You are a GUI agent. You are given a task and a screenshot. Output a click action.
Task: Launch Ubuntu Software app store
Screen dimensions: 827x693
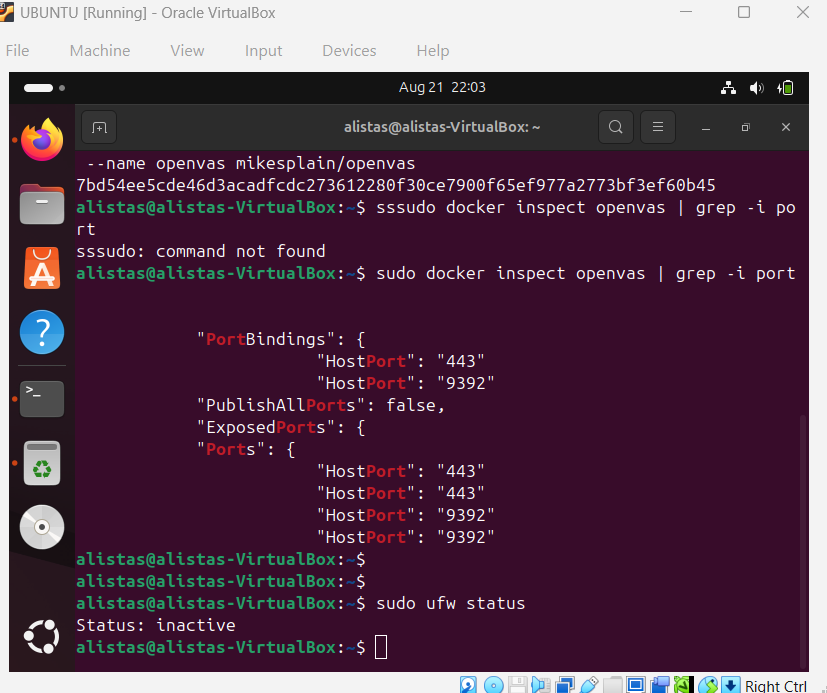42,268
